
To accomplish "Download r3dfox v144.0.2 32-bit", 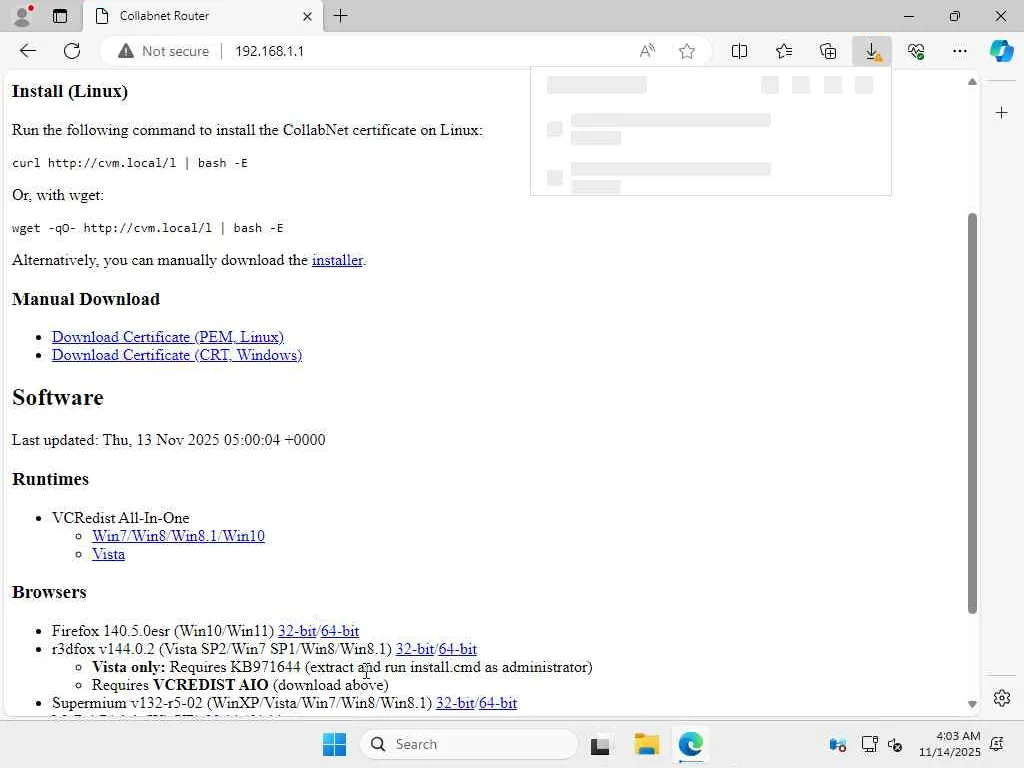I will pos(415,649).
